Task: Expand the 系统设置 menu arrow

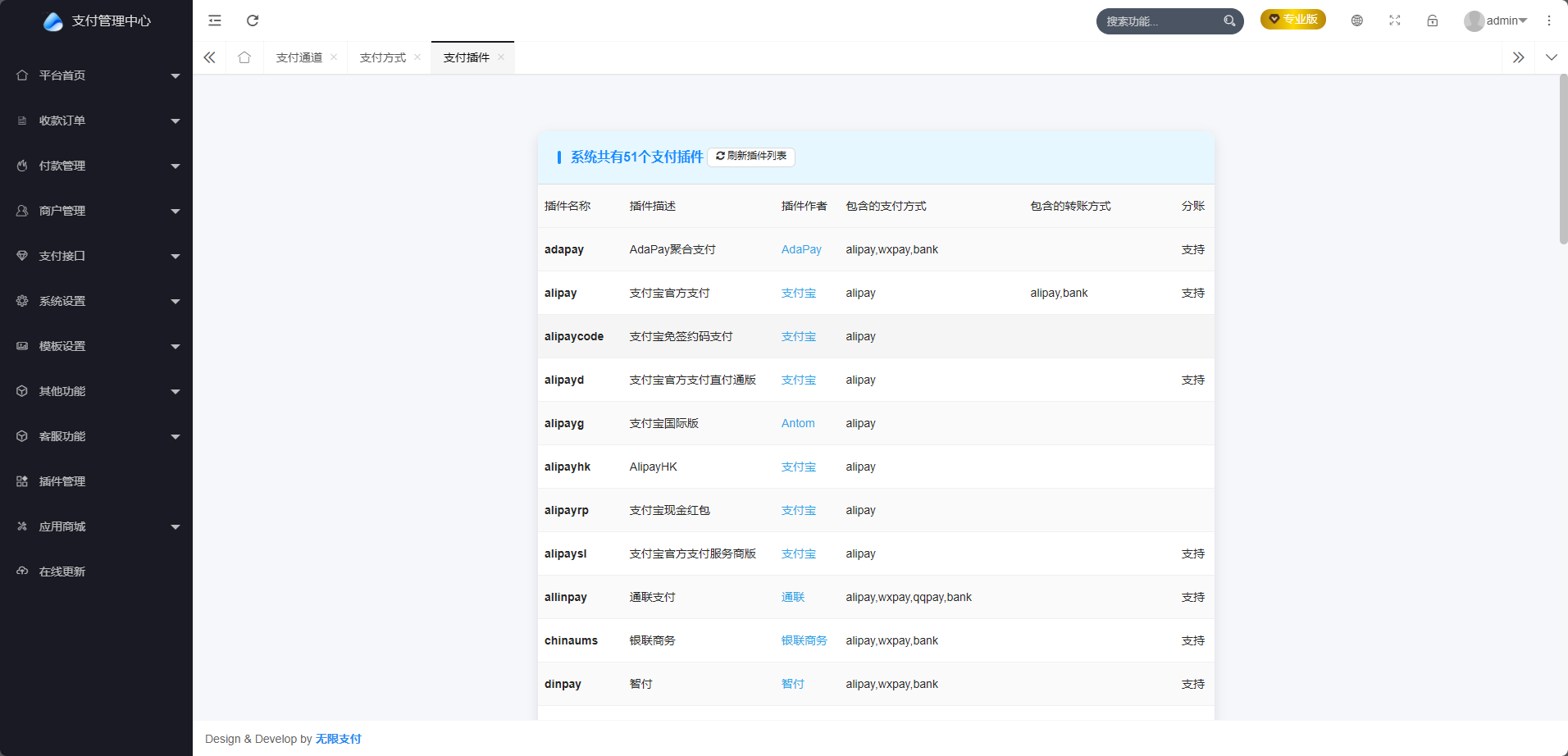Action: pos(175,302)
